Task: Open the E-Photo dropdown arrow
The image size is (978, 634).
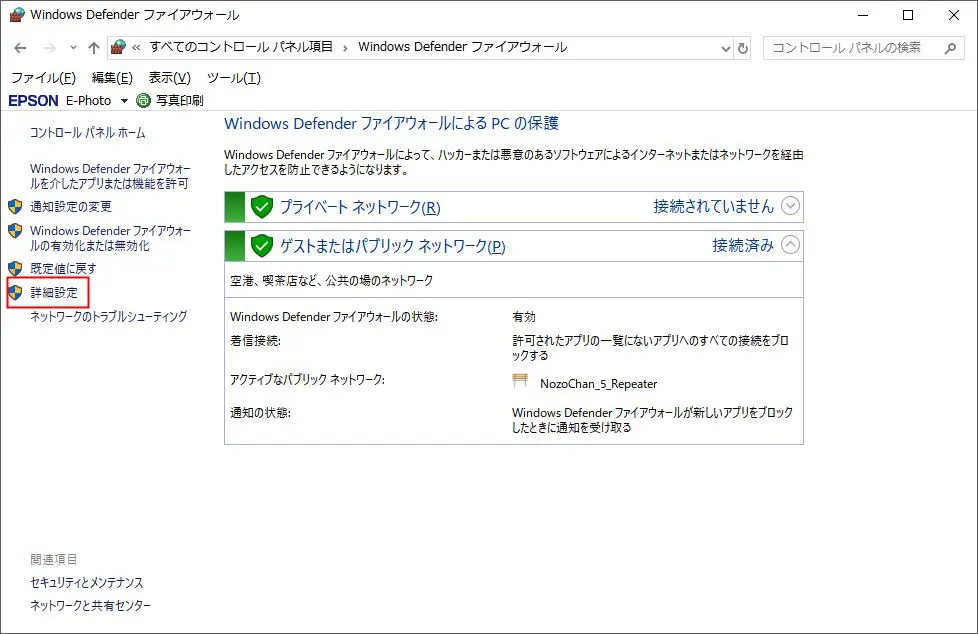Action: pos(124,101)
